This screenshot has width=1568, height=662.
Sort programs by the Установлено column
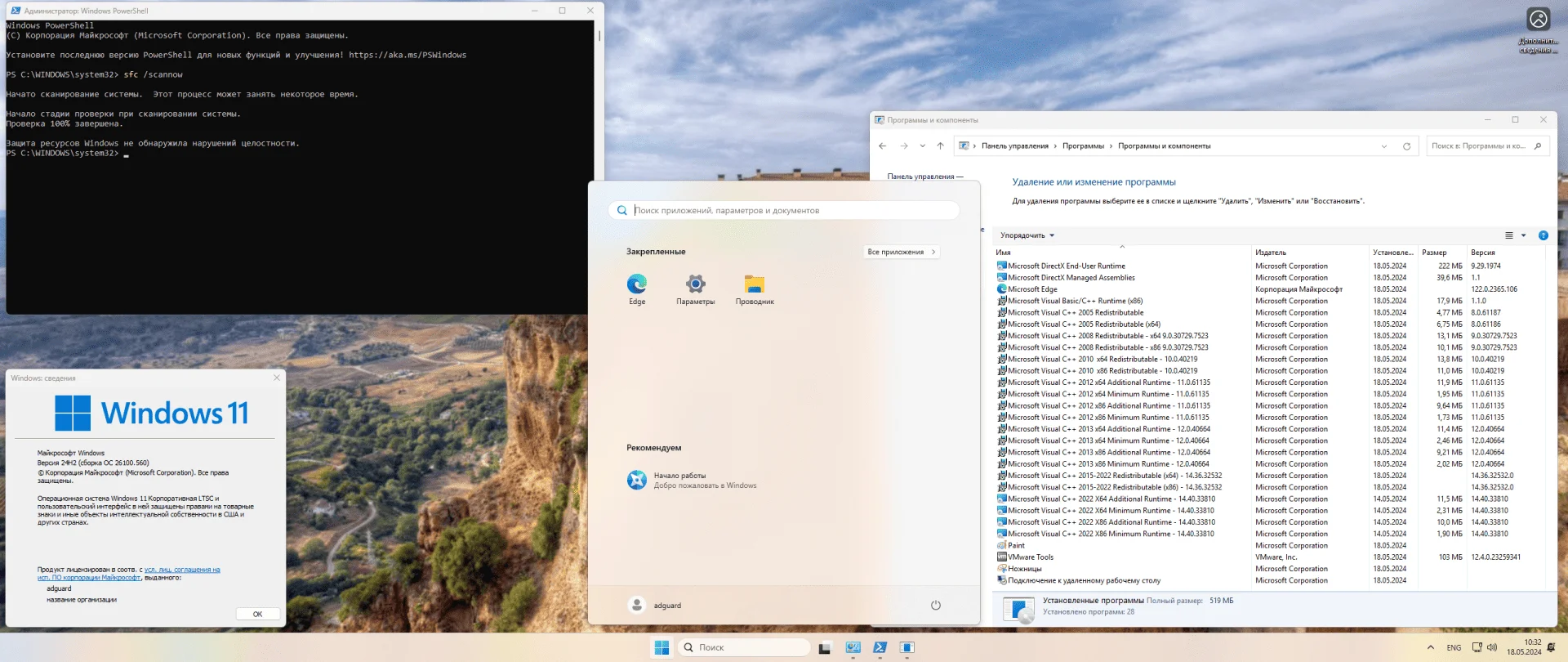[1393, 253]
